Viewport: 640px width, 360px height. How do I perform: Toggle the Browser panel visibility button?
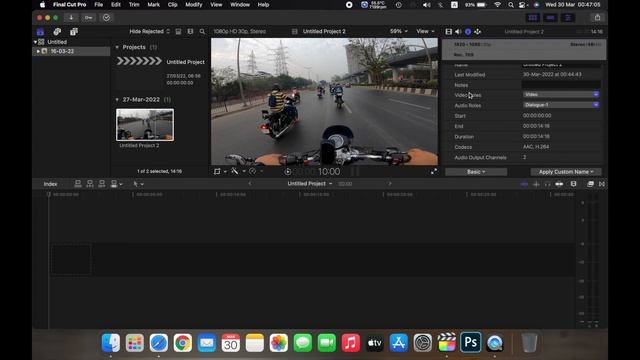tap(533, 18)
